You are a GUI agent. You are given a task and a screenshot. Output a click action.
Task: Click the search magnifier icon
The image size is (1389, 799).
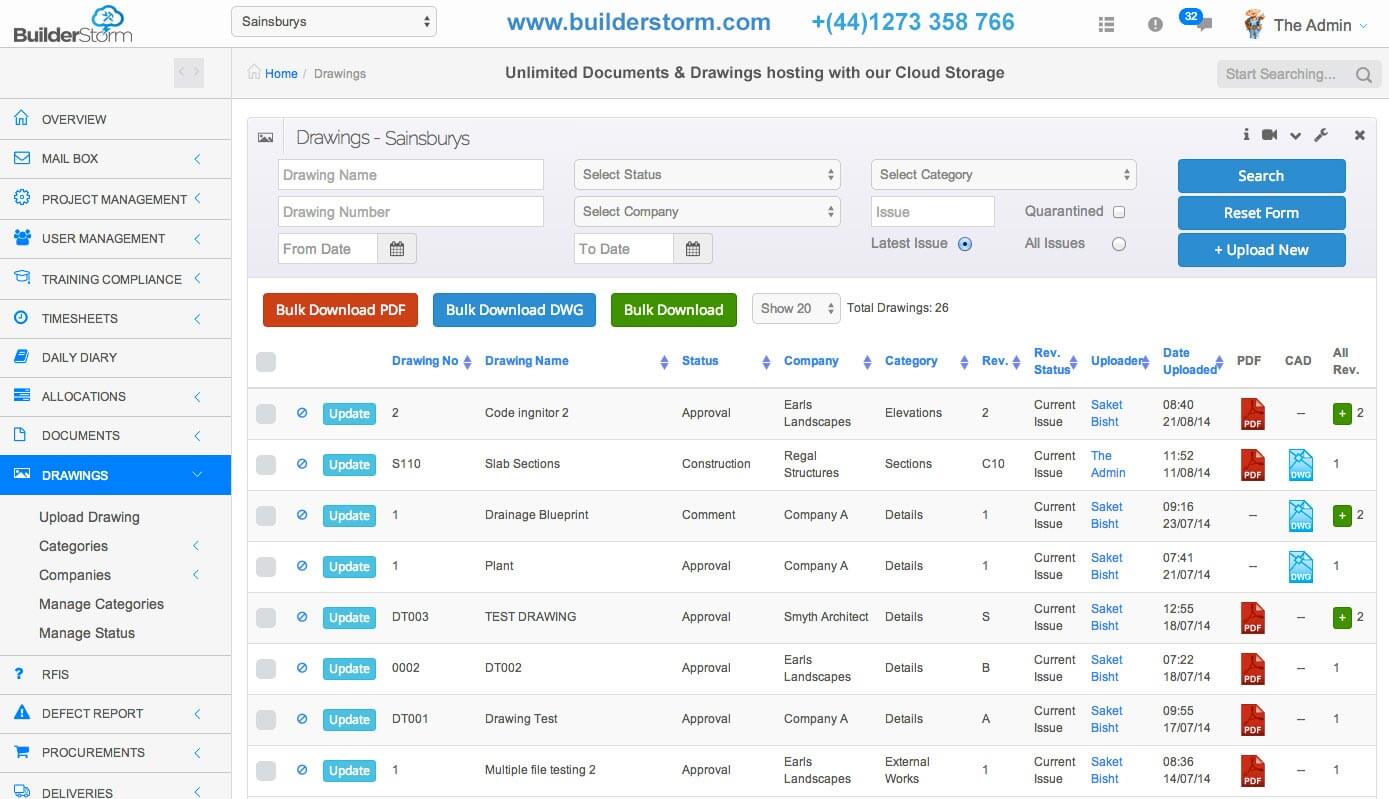tap(1363, 74)
